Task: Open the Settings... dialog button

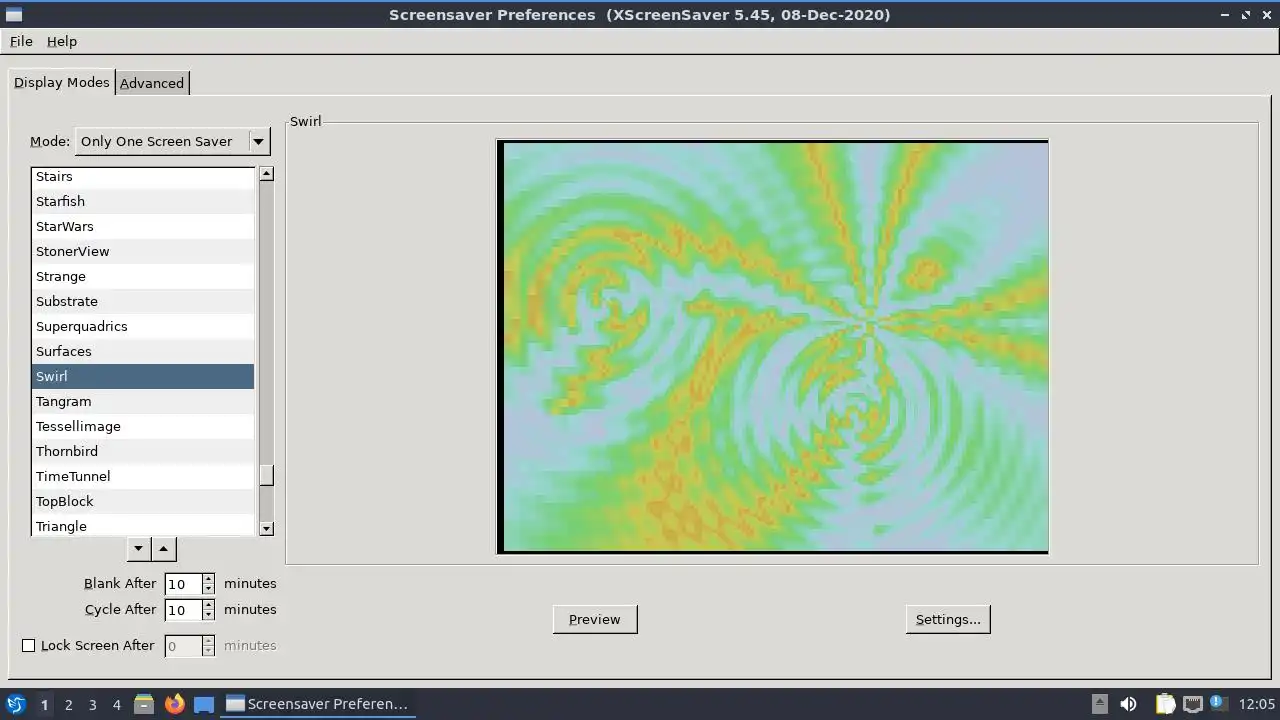Action: 948,619
